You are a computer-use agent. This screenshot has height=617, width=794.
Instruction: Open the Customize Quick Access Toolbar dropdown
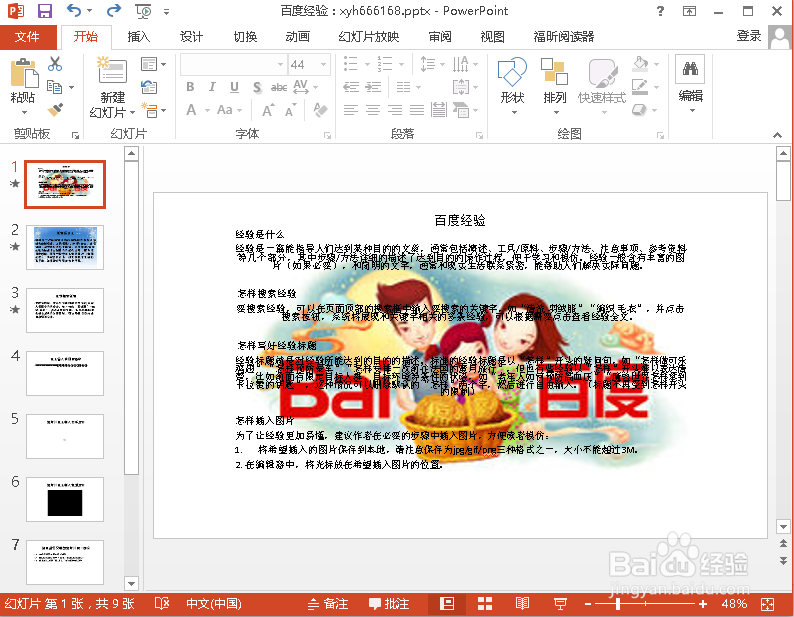tap(166, 11)
